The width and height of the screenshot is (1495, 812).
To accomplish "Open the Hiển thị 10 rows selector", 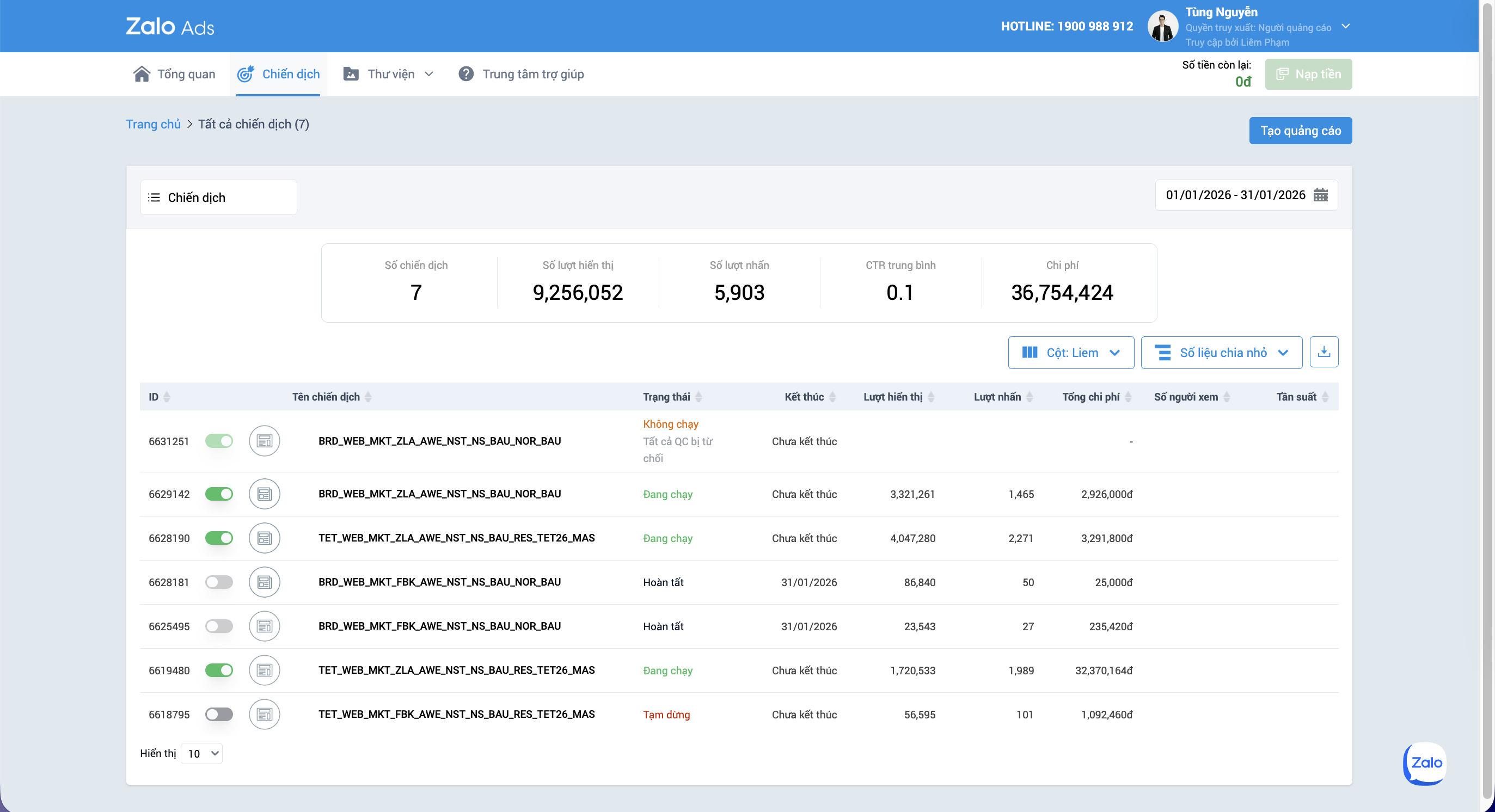I will pos(201,753).
